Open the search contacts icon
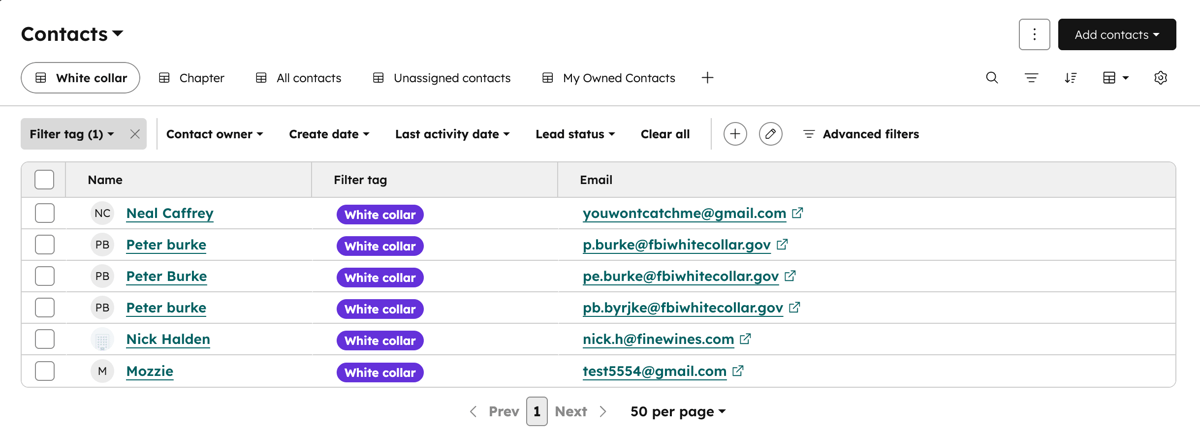The height and width of the screenshot is (433, 1200). 992,78
